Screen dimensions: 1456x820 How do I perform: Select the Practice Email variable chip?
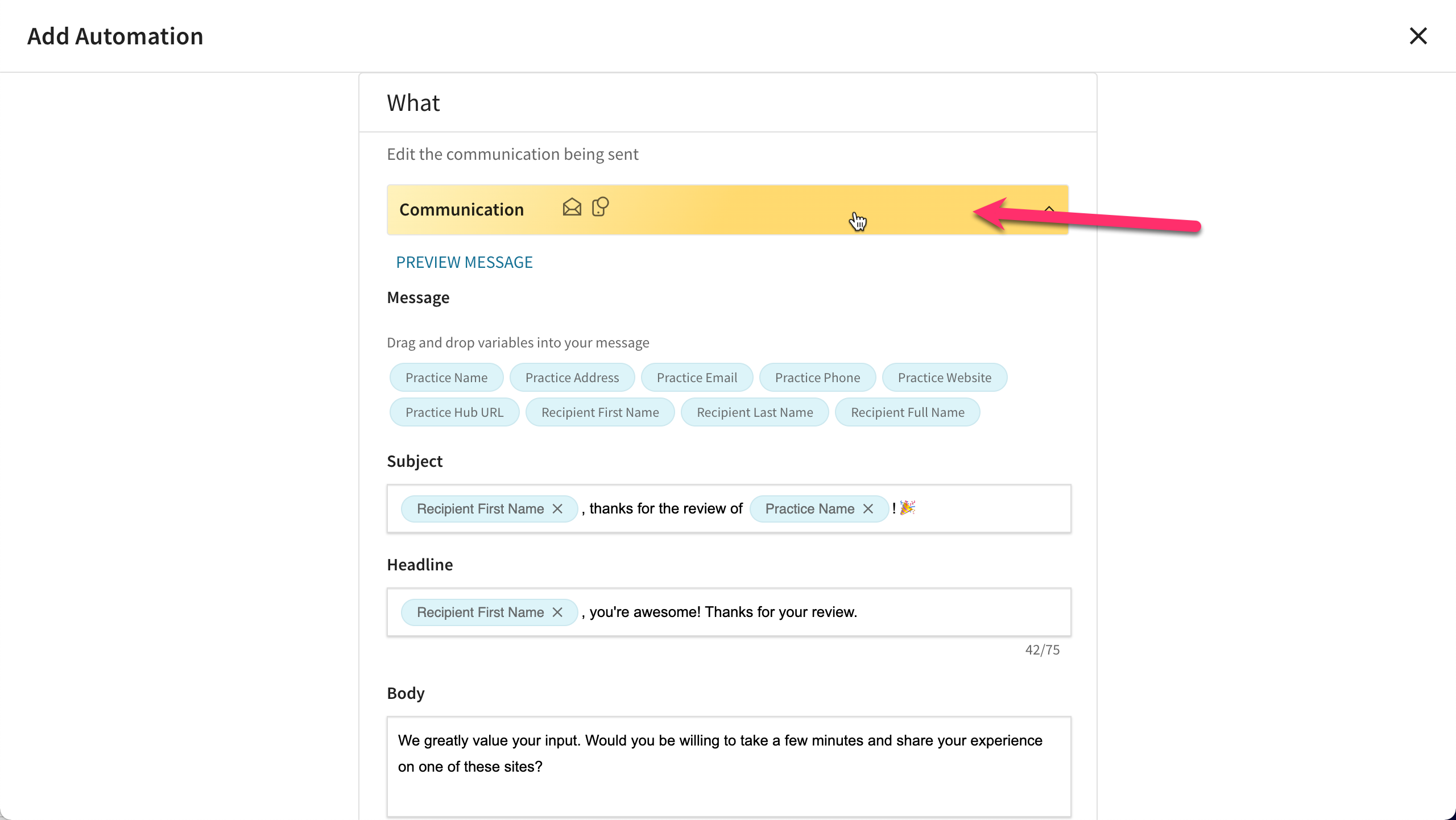697,378
